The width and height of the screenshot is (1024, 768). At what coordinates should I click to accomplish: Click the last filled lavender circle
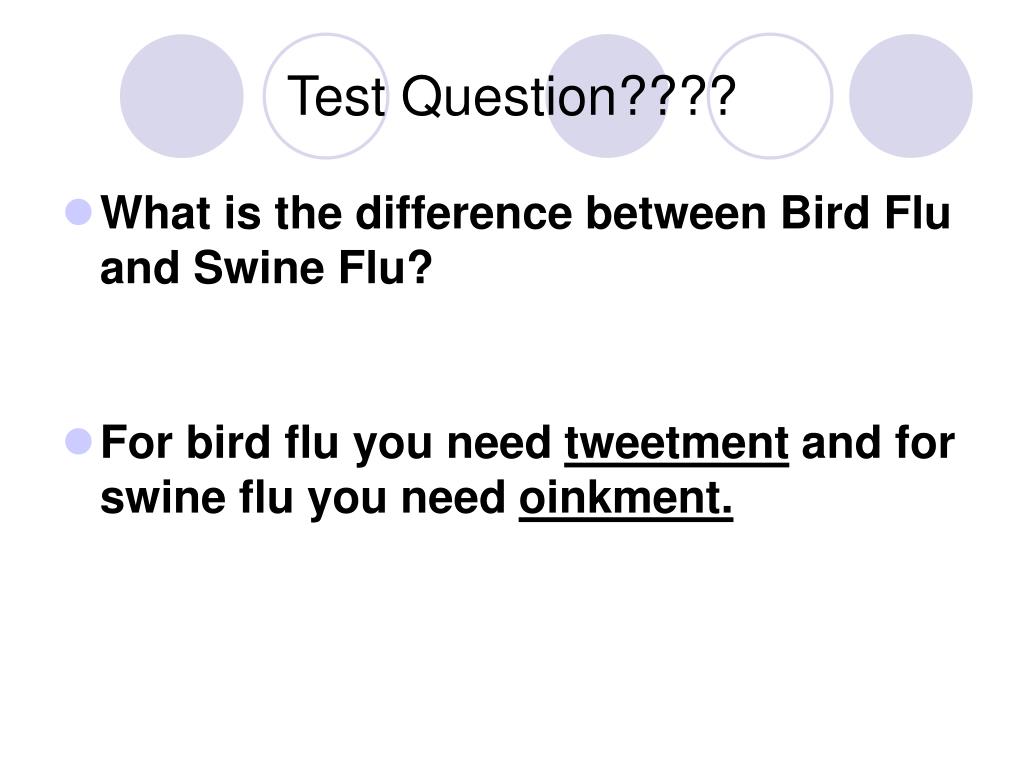910,96
